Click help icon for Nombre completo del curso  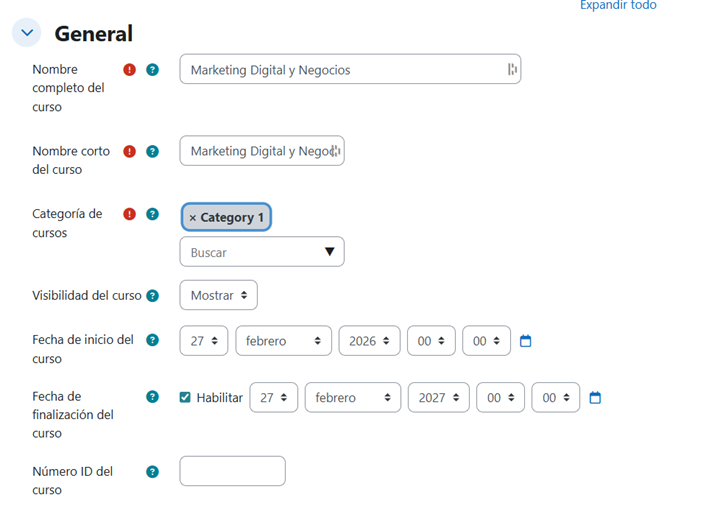[153, 70]
